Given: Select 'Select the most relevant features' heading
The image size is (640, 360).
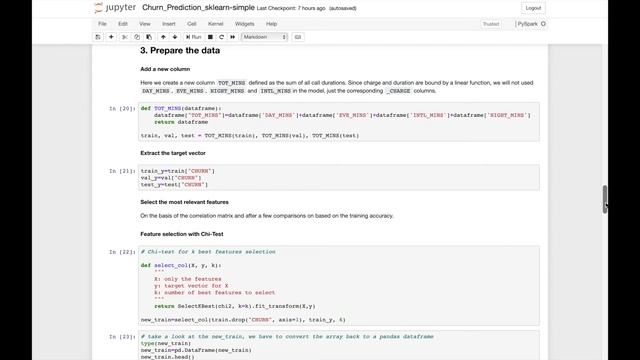Looking at the screenshot, I should point(184,202).
